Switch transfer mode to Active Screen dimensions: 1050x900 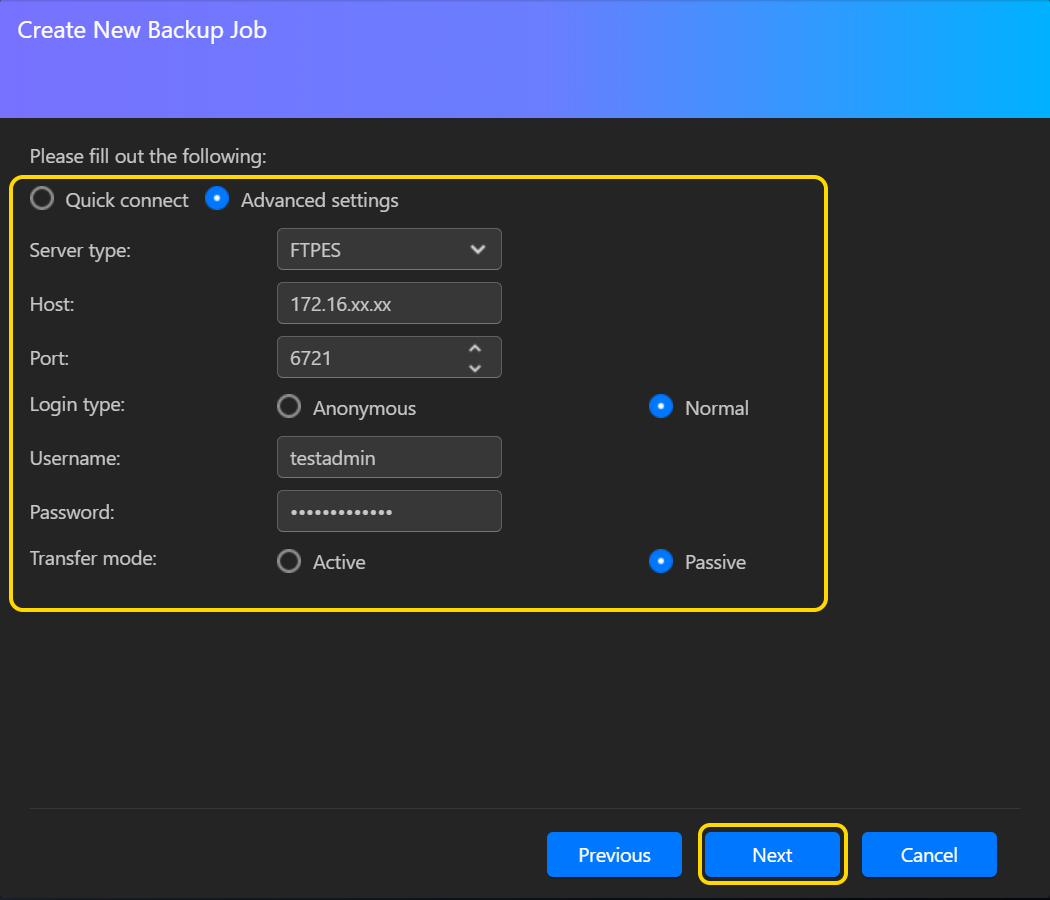pyautogui.click(x=289, y=561)
